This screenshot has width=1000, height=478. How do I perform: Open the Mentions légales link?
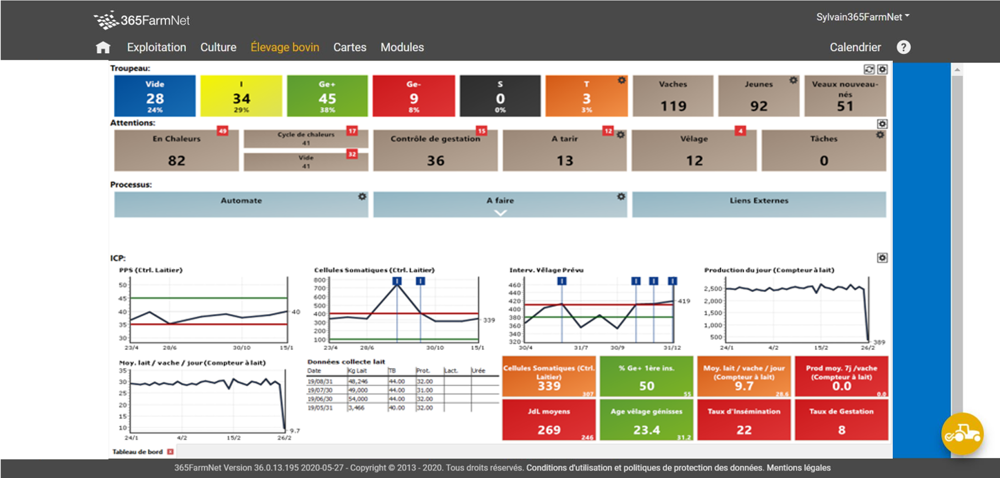click(800, 468)
